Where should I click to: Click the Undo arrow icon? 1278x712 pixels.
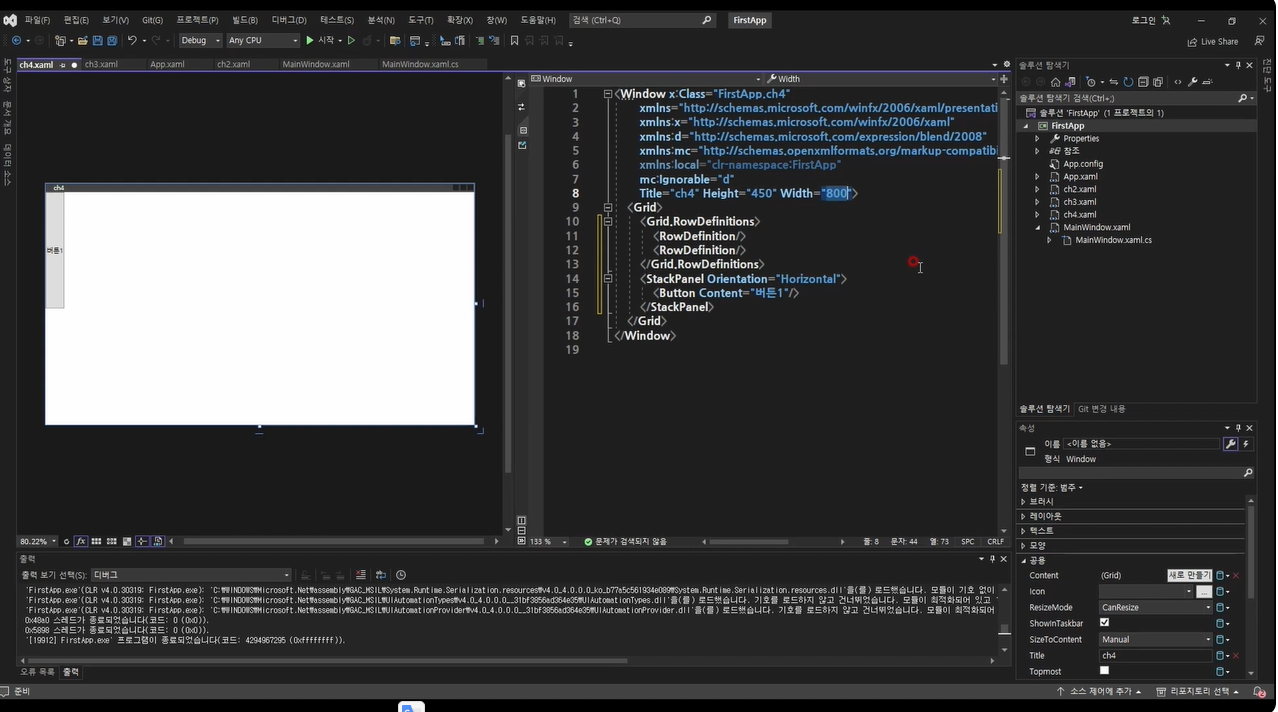tap(131, 40)
